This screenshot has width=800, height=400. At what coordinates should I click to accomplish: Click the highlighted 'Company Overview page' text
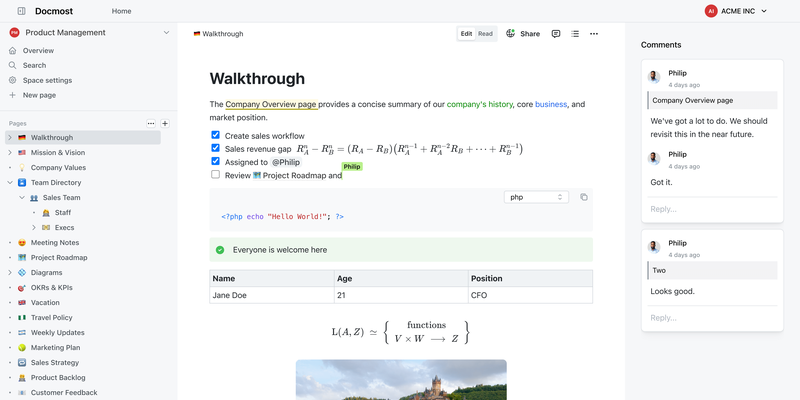coord(271,104)
